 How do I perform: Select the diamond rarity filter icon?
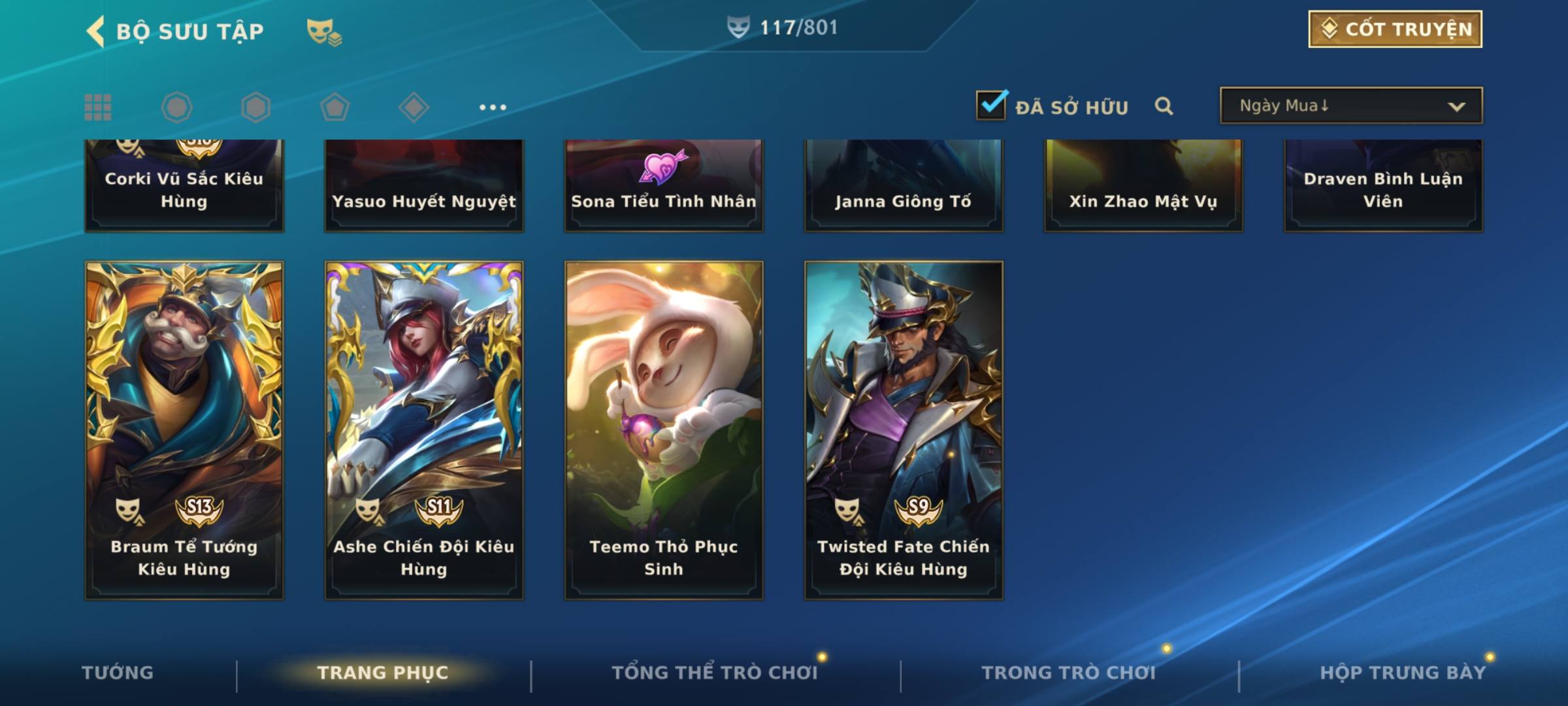tap(414, 107)
